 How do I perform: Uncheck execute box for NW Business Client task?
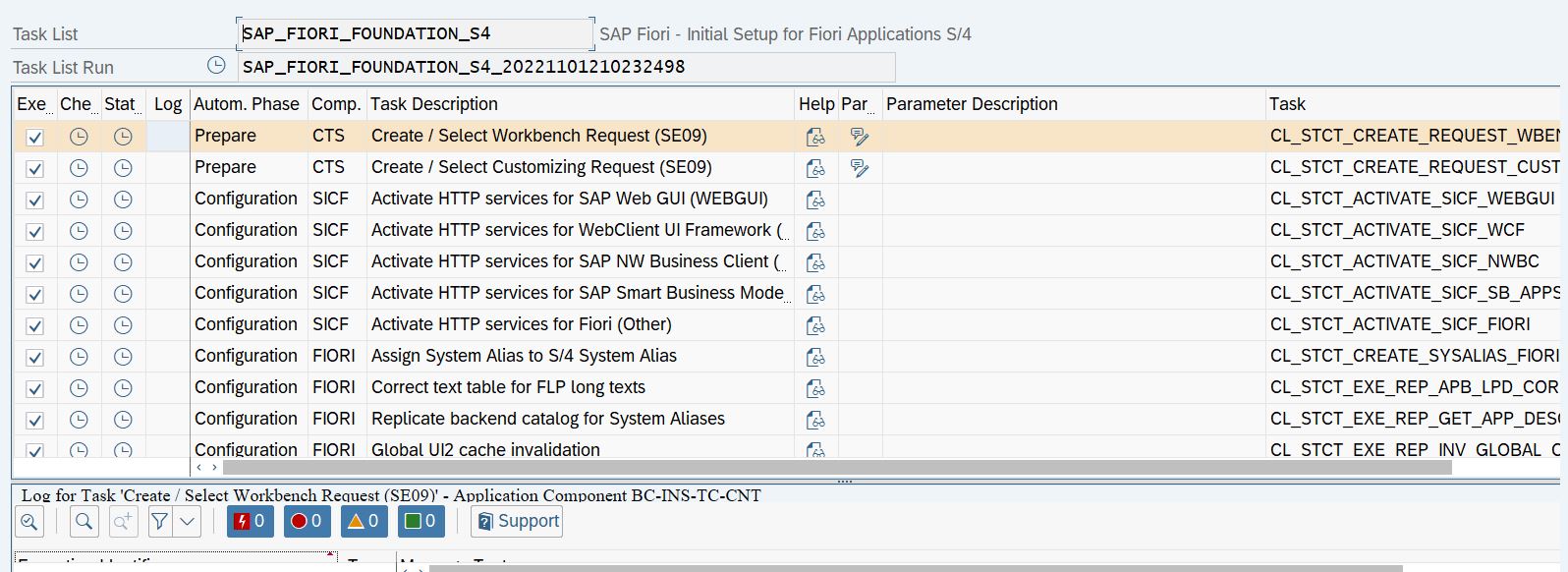[34, 263]
